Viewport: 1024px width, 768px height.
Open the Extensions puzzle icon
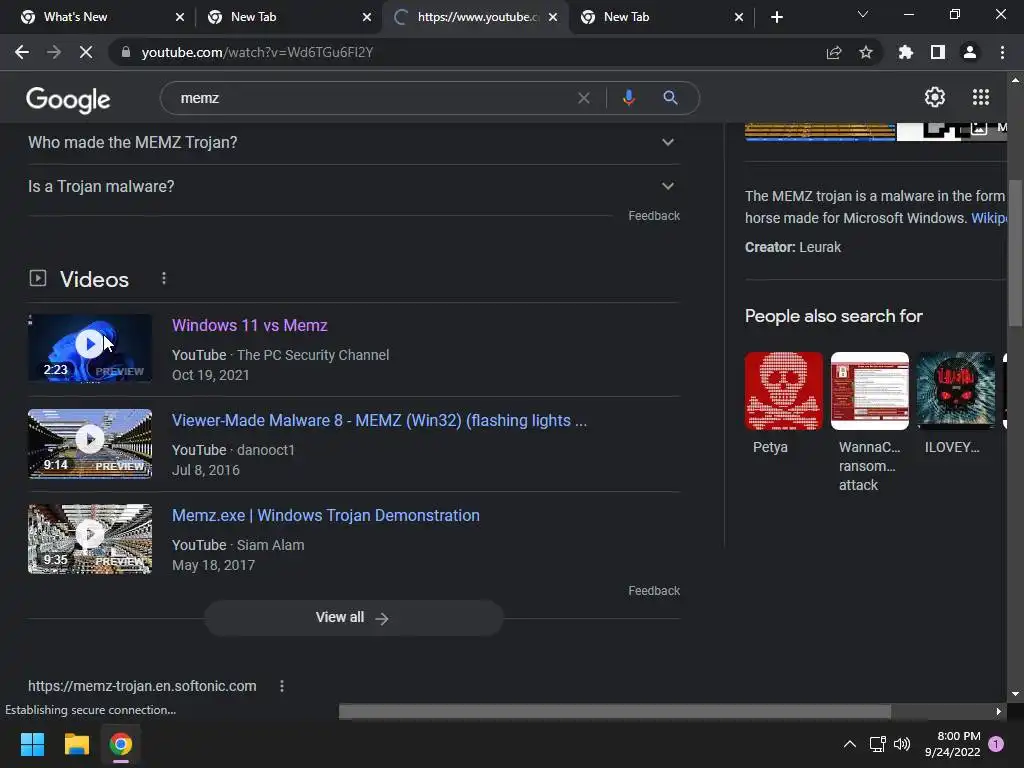tap(906, 52)
